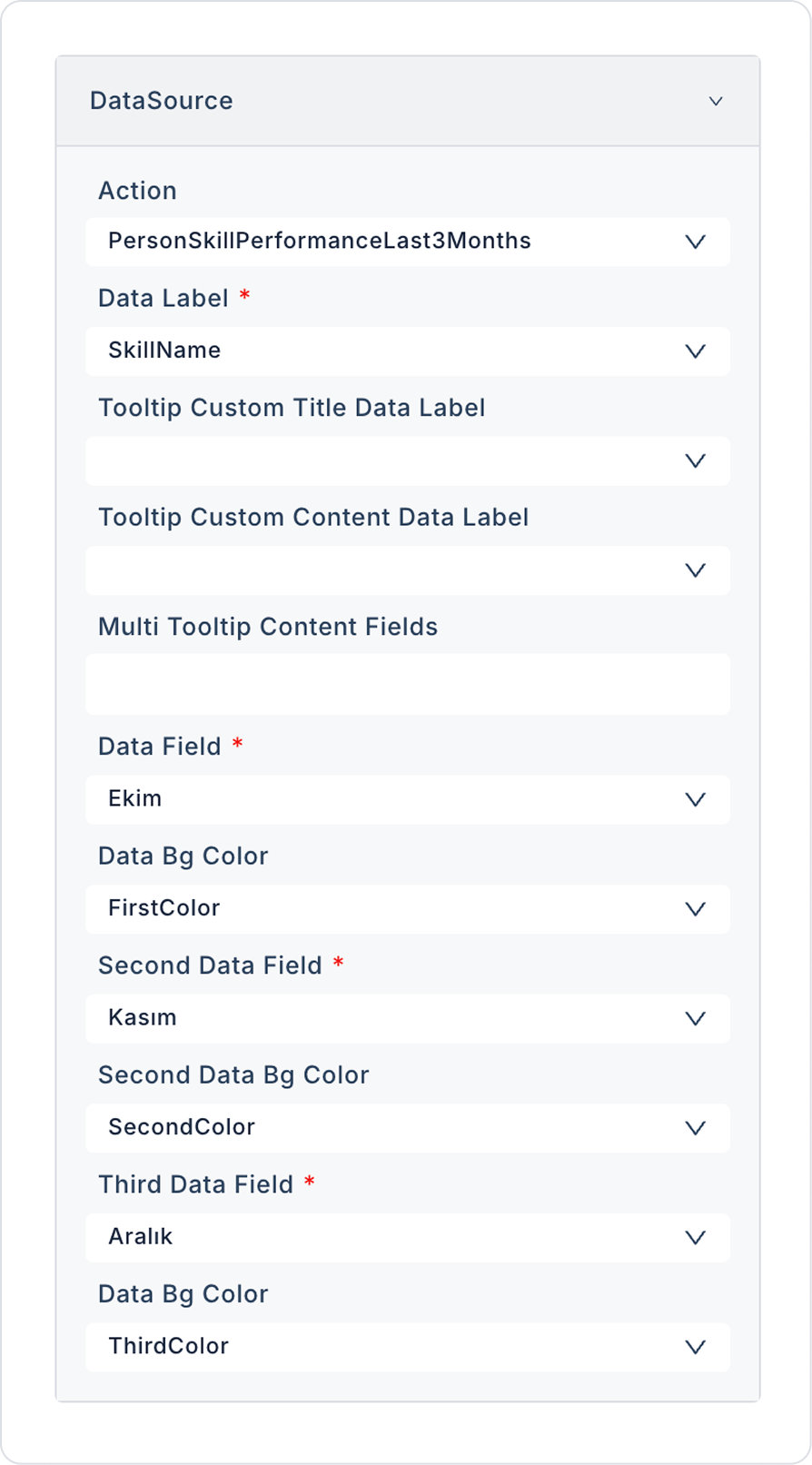This screenshot has height=1465, width=812.
Task: Click the Aralık dropdown field
Action: pos(363,1238)
